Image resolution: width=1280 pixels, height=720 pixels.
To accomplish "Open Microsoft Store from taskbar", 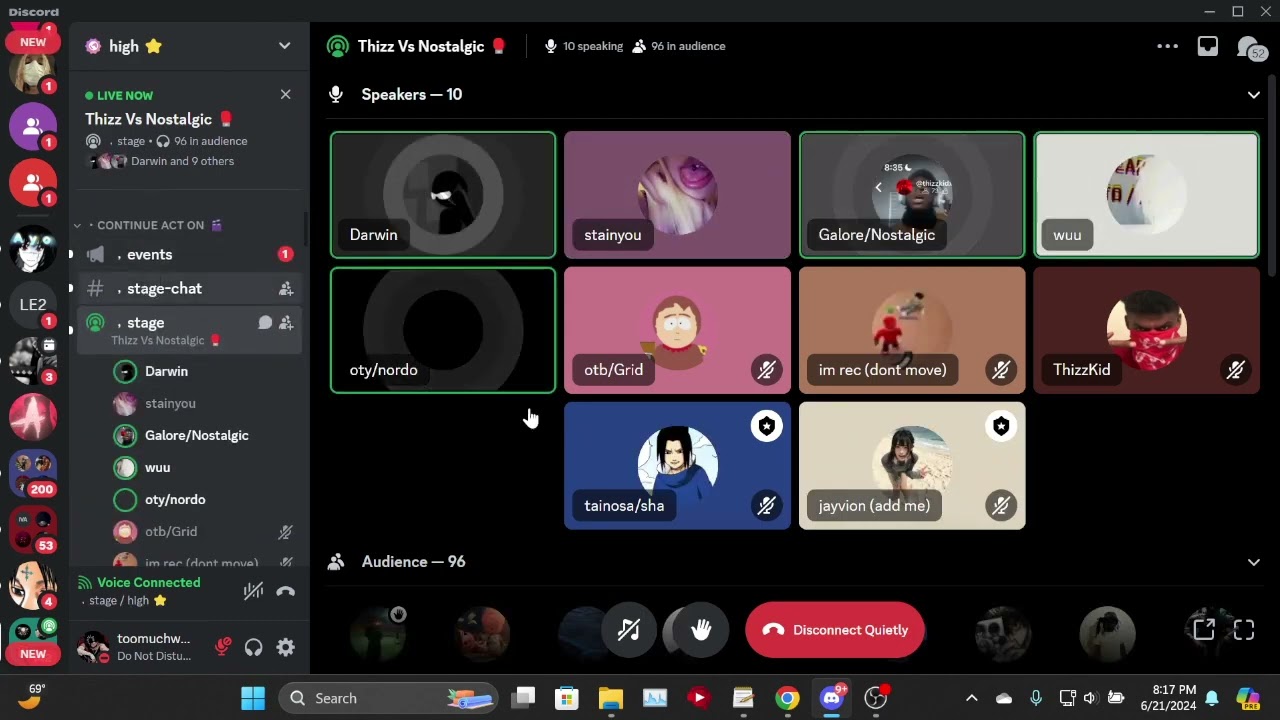I will click(x=567, y=698).
